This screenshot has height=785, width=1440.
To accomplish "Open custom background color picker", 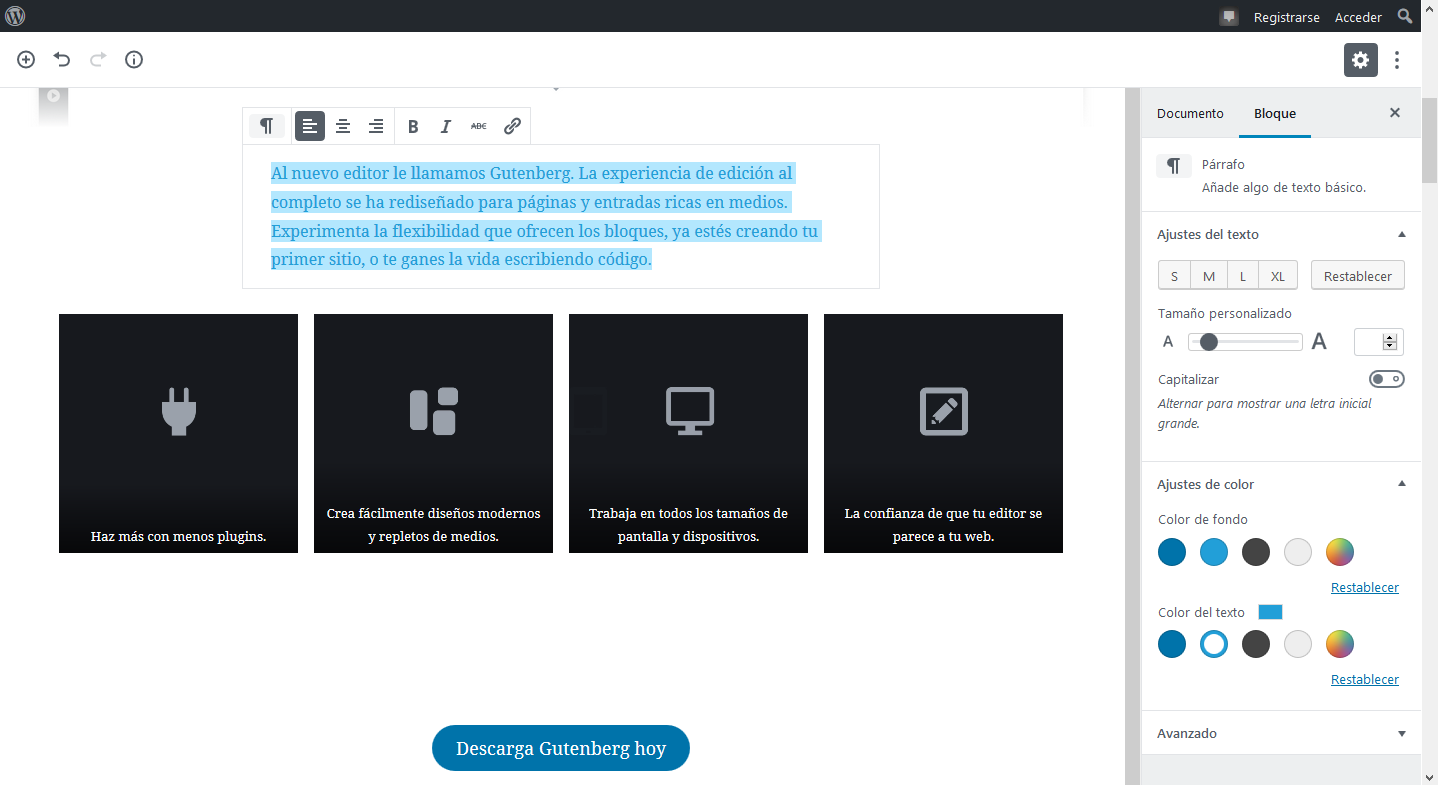I will click(x=1340, y=552).
